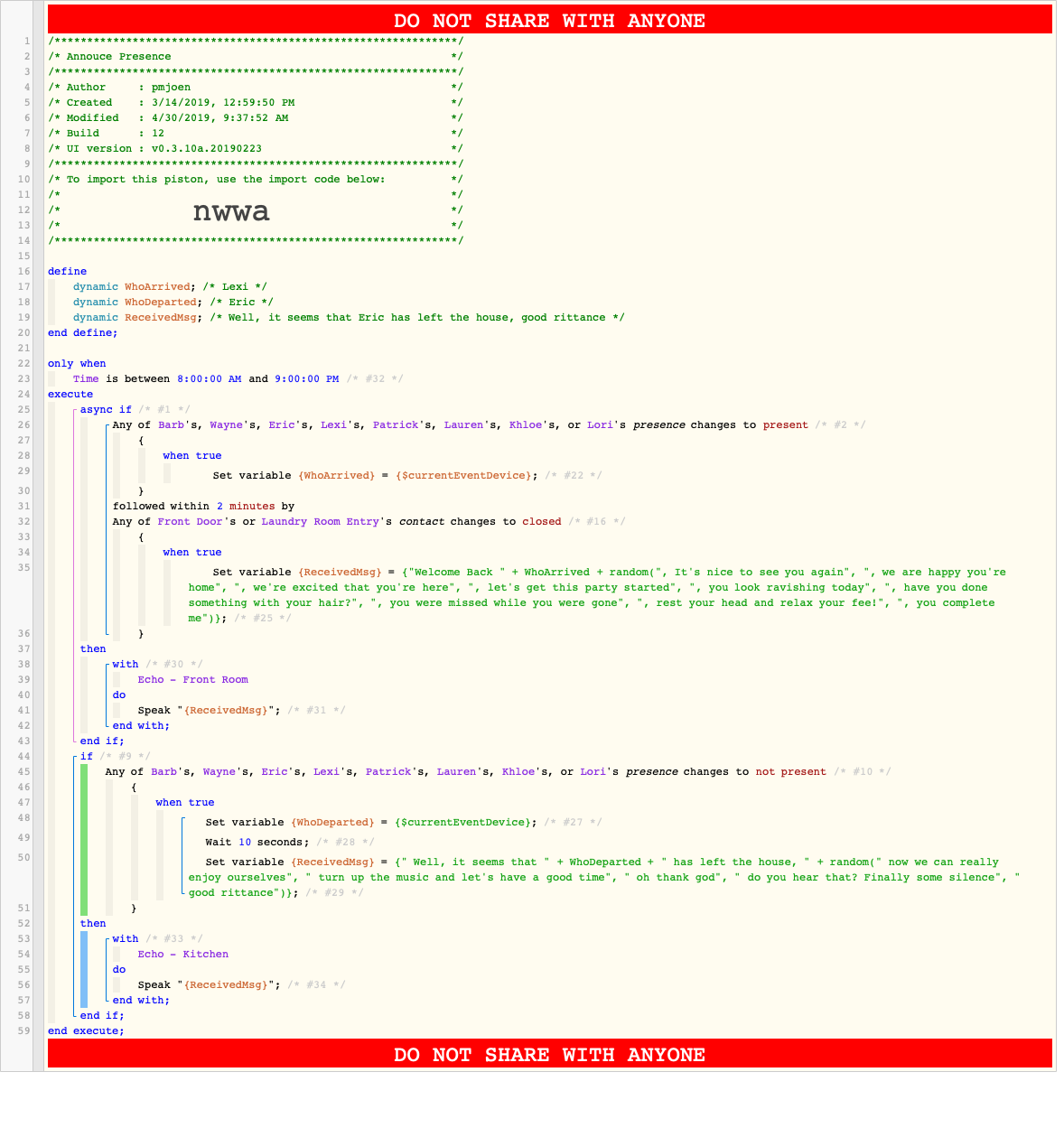Viewport: 1064px width, 1128px height.
Task: Click the 'execute' keyword
Action: [70, 394]
